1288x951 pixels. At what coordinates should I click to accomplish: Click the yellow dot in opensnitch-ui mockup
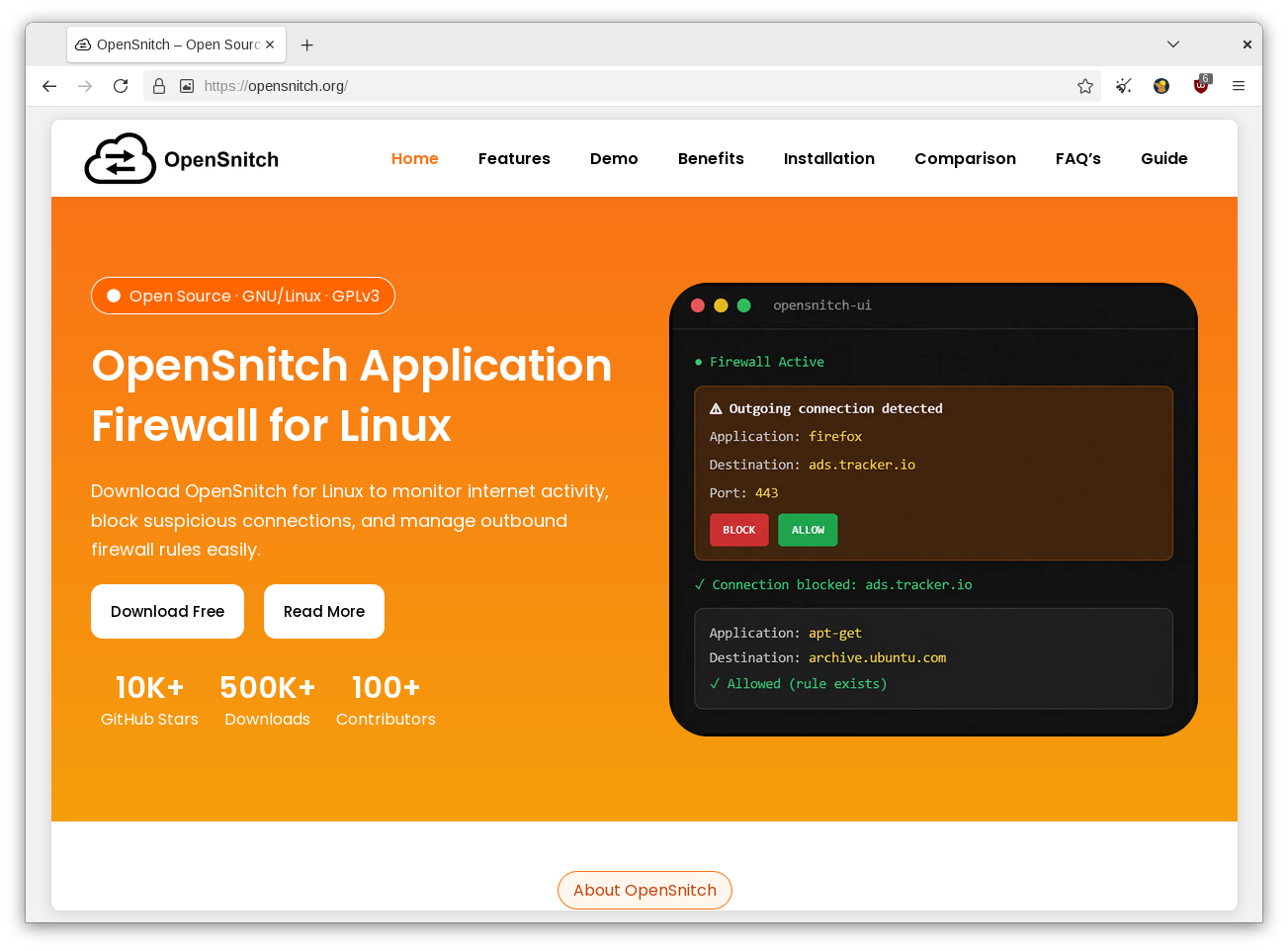pos(721,305)
